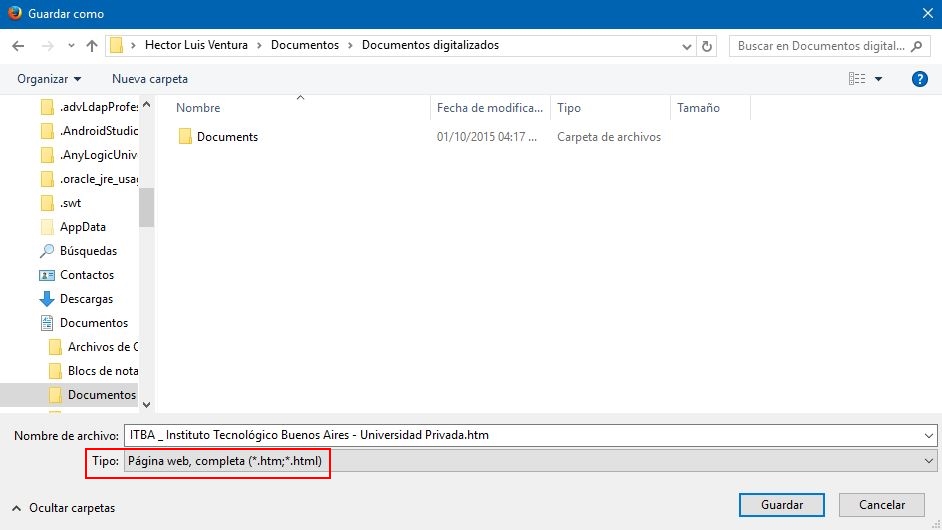Click the Nombre de archivo text field

tap(520, 436)
